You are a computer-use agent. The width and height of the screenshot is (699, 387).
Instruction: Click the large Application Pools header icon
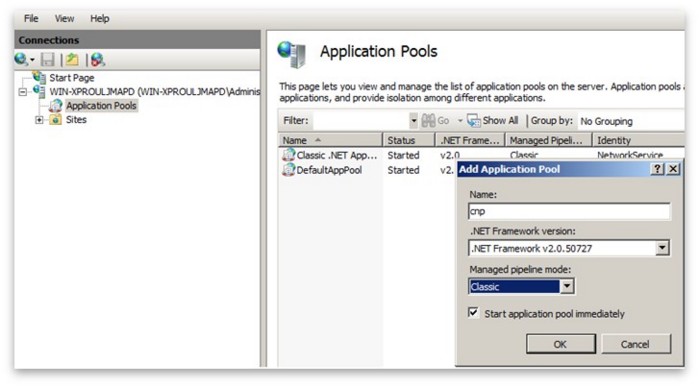pyautogui.click(x=292, y=54)
